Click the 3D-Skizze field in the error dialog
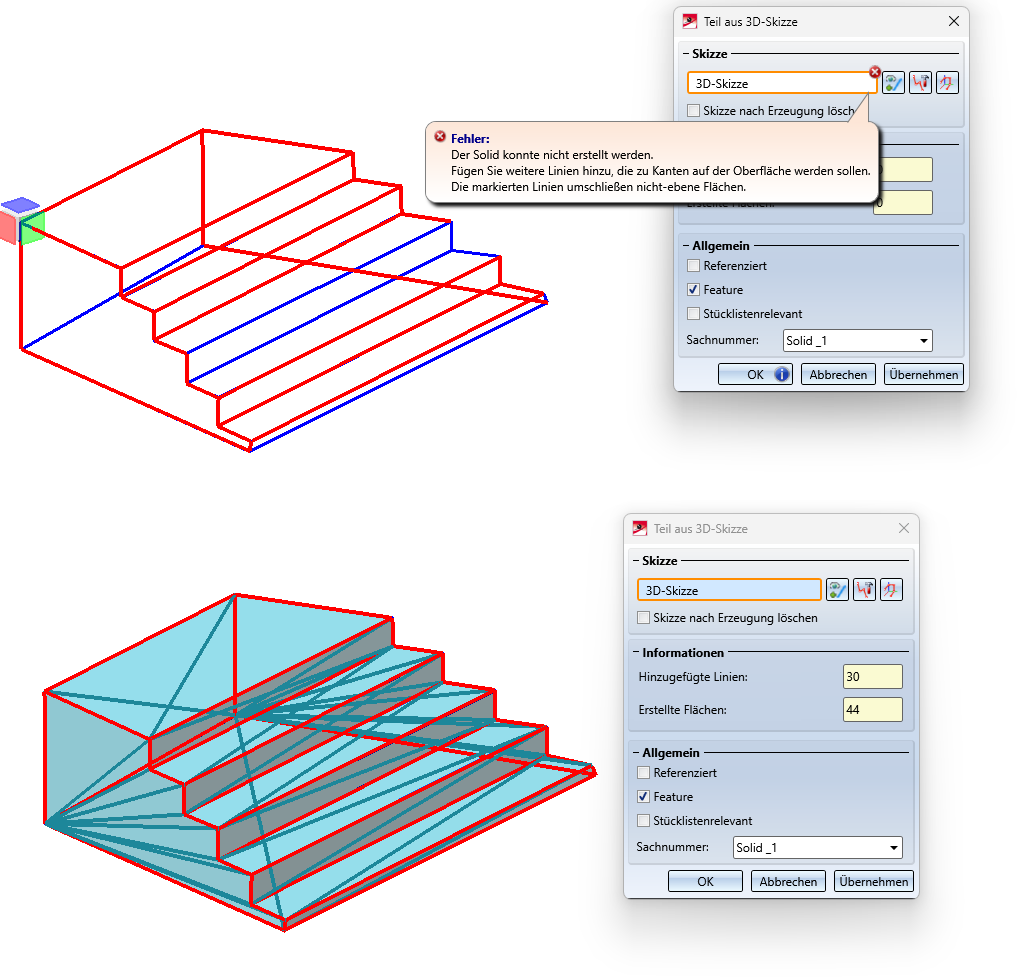The width and height of the screenshot is (1017, 977). [x=782, y=83]
